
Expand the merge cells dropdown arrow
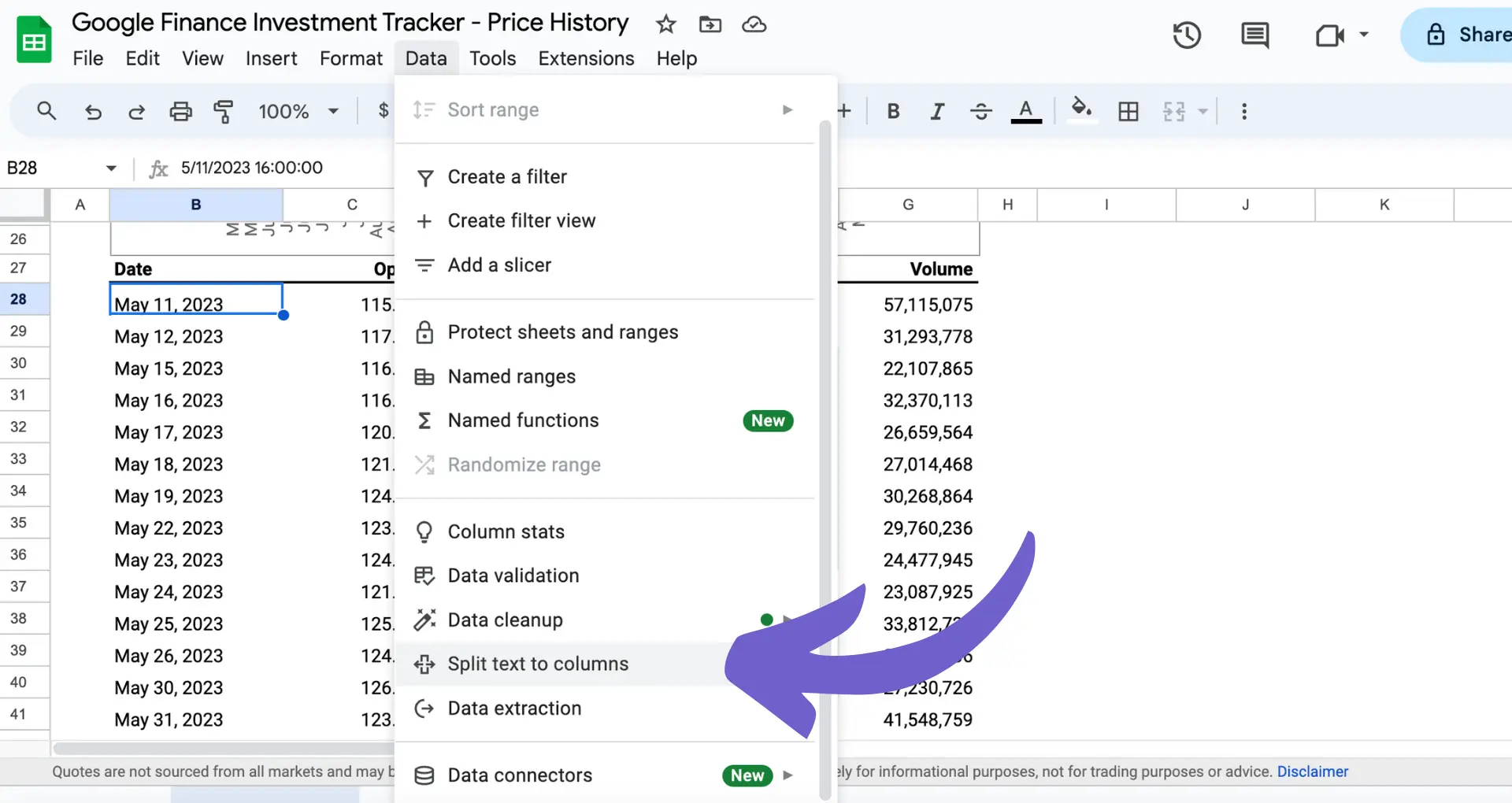click(1203, 111)
